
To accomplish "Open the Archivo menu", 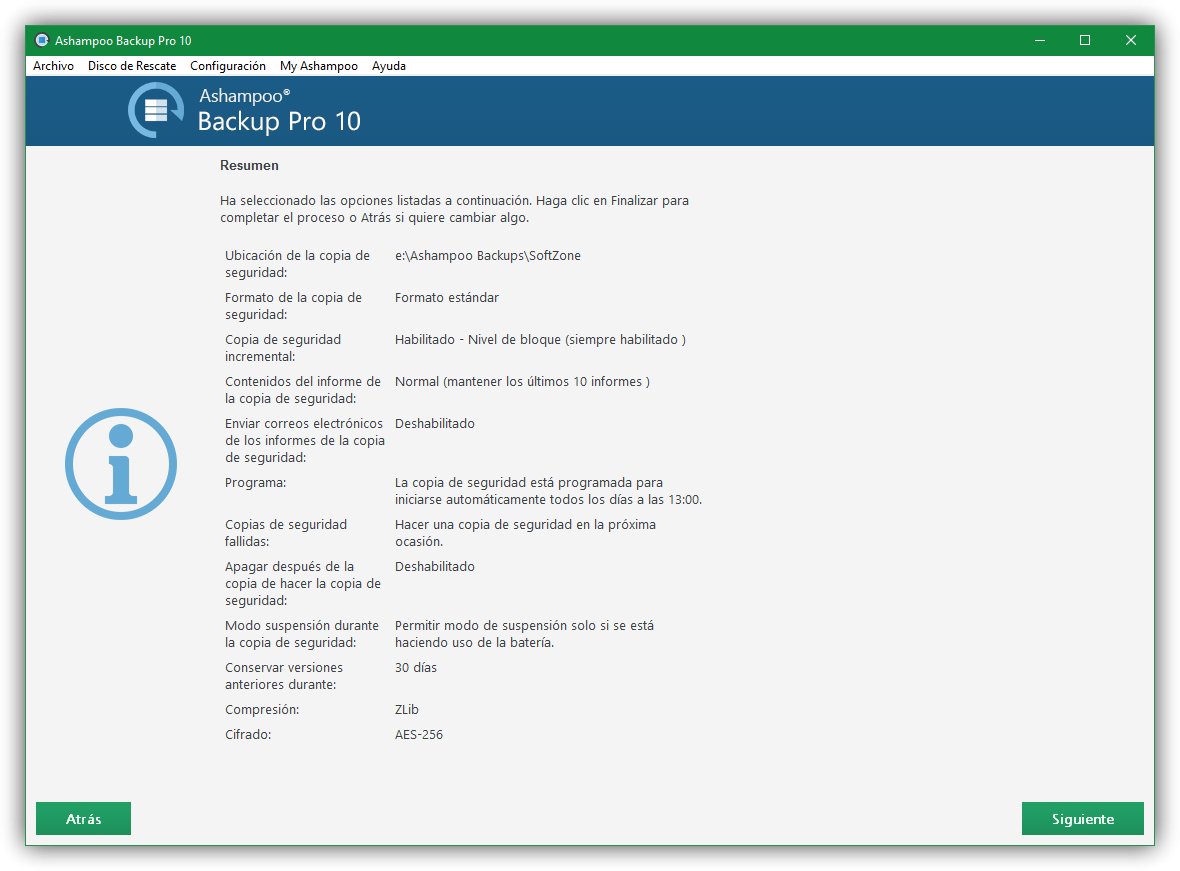I will [x=53, y=66].
